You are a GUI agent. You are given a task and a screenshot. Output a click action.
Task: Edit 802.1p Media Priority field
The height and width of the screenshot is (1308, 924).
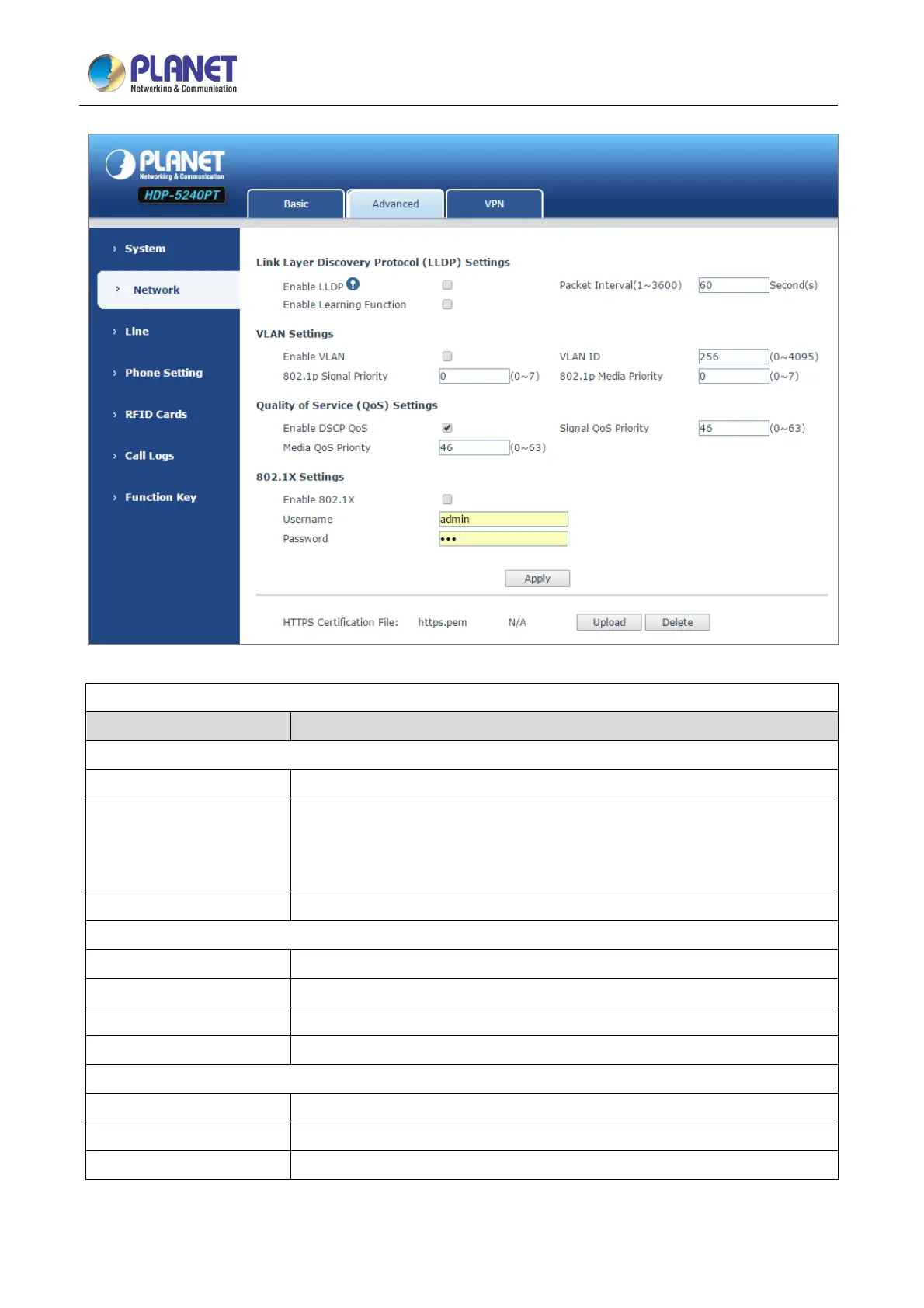pos(733,376)
